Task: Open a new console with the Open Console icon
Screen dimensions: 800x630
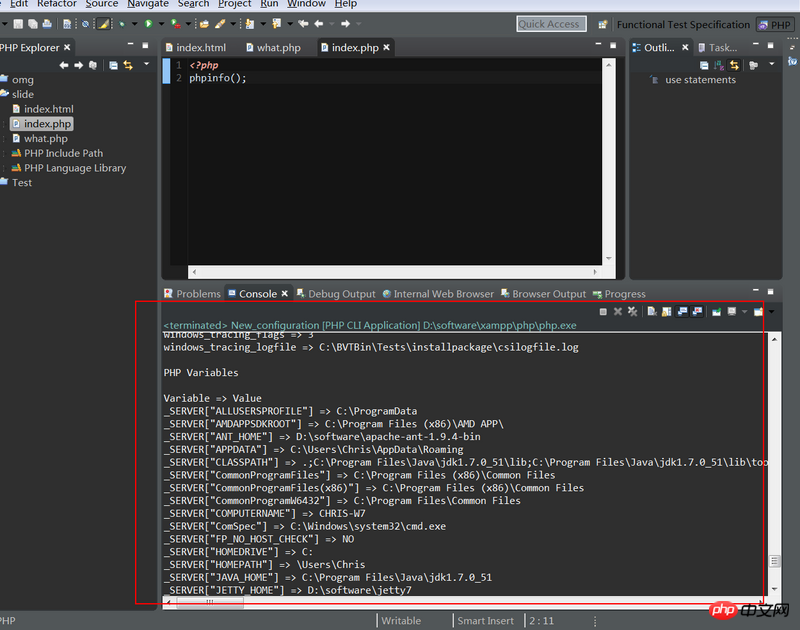Action: 758,312
